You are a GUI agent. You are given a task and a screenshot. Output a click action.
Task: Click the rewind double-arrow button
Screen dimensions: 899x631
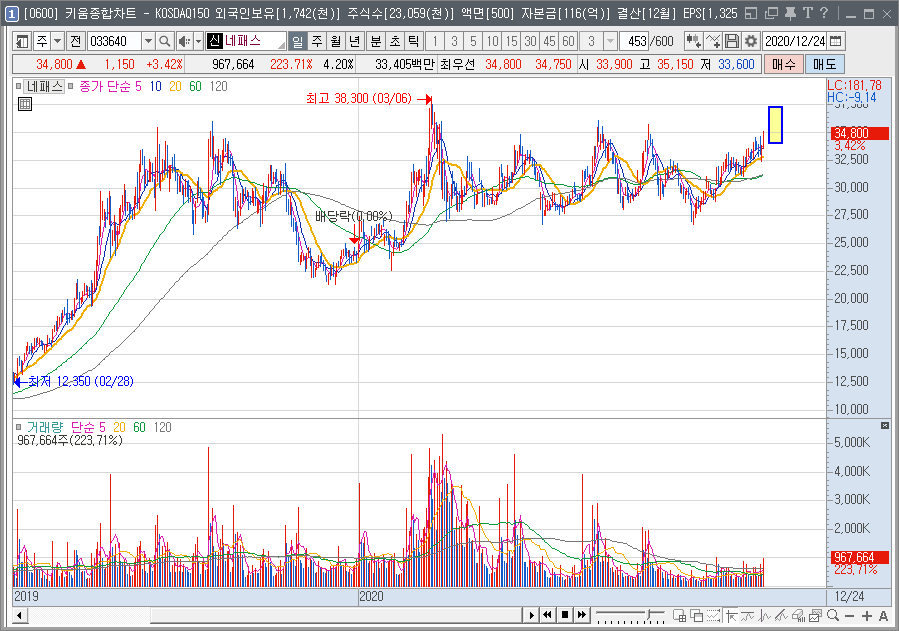click(x=548, y=615)
